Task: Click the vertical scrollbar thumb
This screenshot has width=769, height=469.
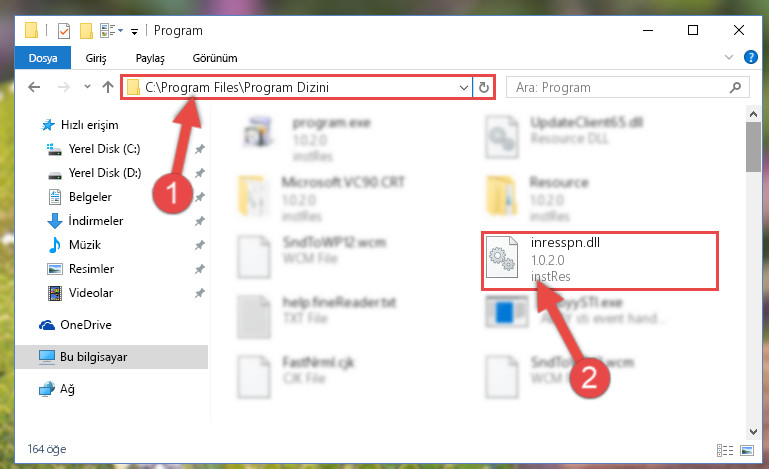Action: coord(753,146)
